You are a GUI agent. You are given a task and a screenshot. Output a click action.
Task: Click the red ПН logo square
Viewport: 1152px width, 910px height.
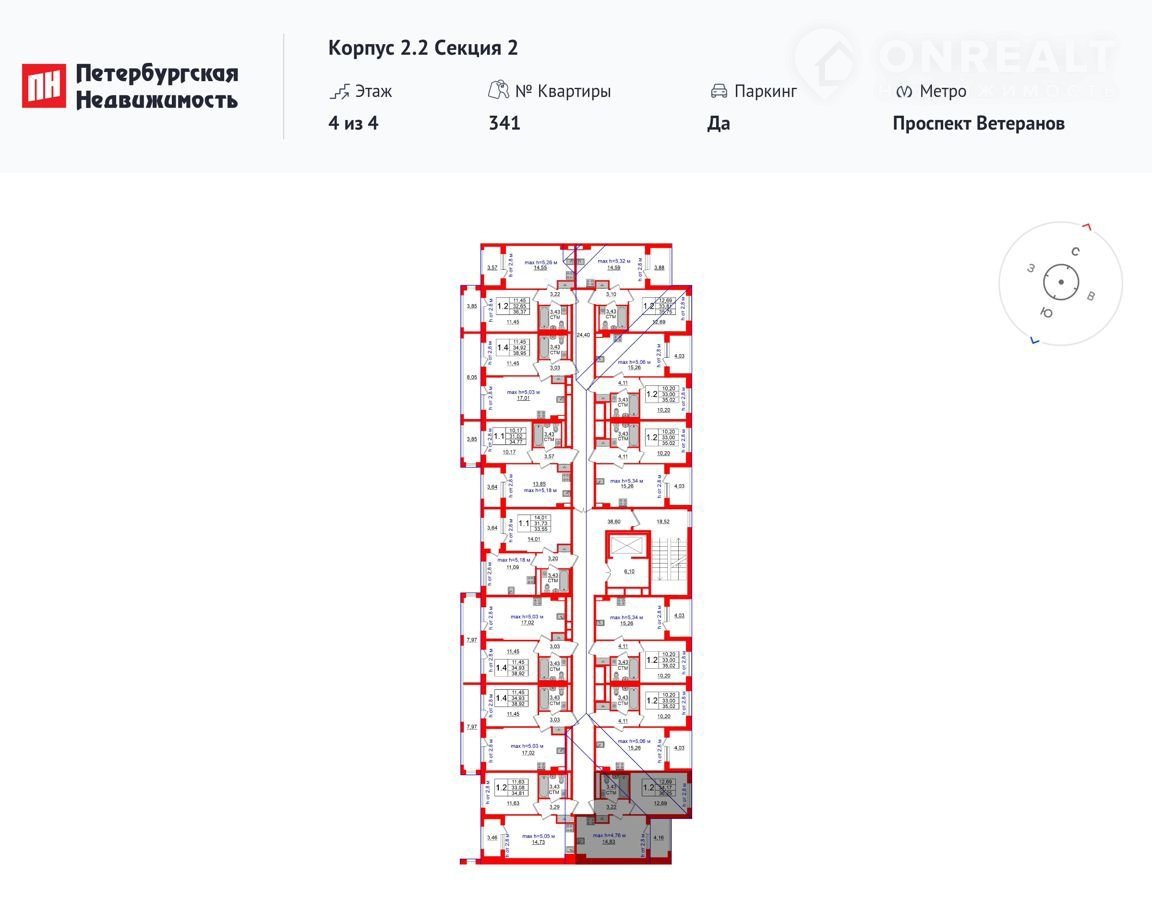point(43,86)
